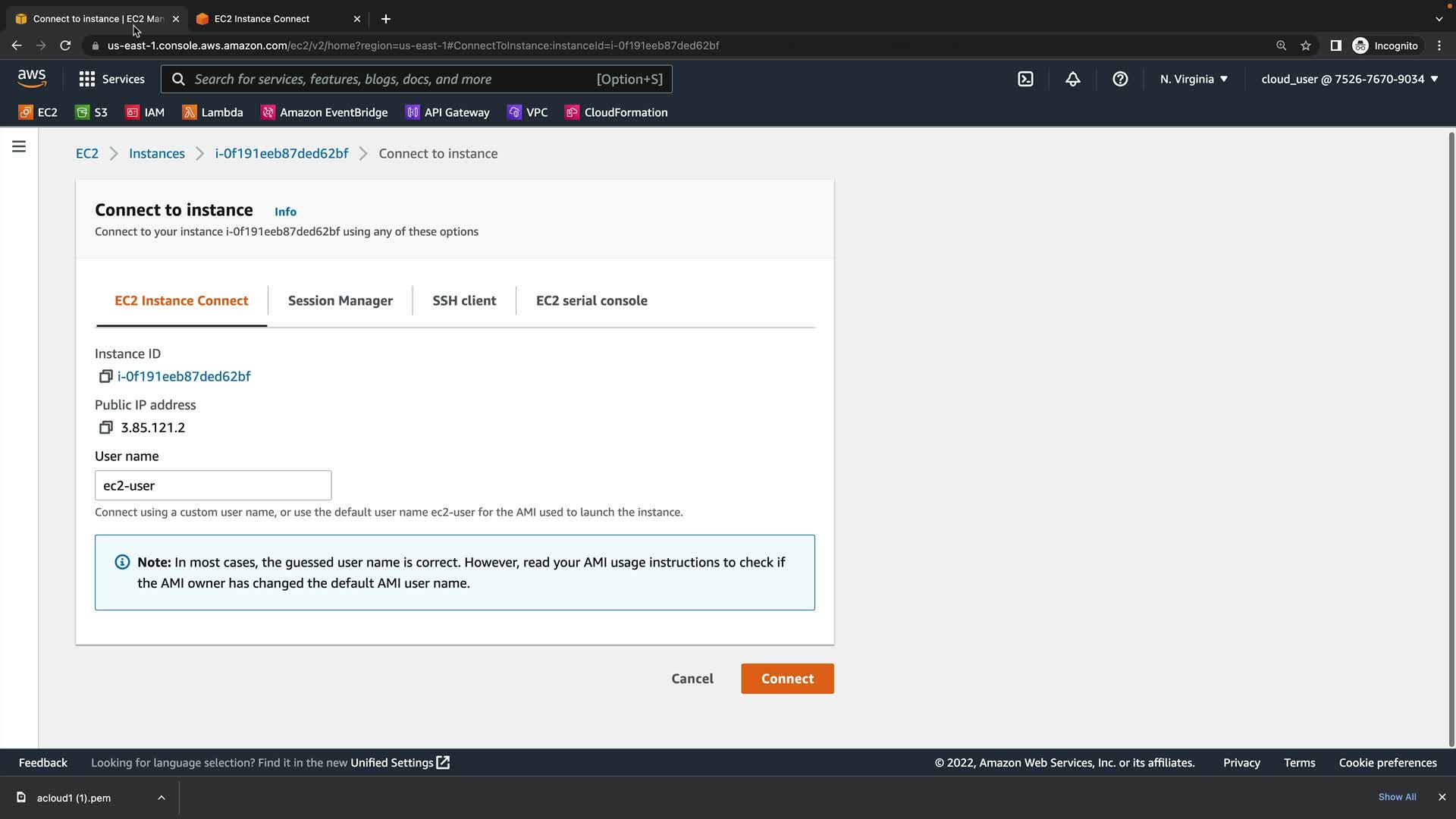Copy the Public IP address value
The image size is (1456, 819).
coord(105,428)
